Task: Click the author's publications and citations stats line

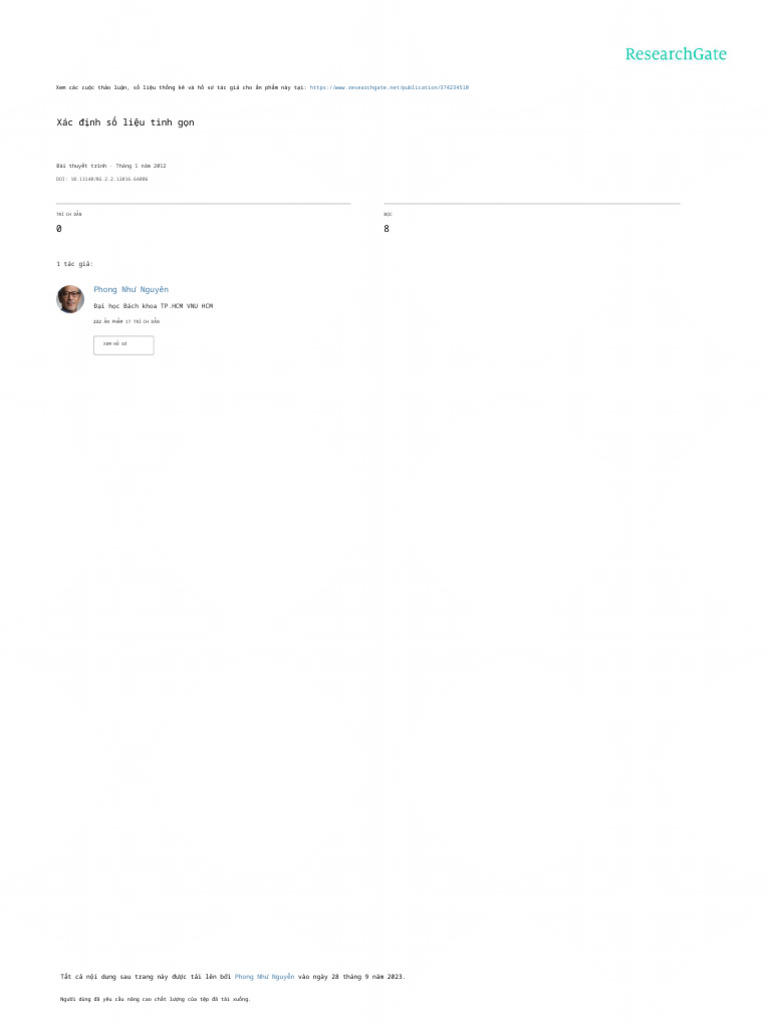Action: [127, 321]
